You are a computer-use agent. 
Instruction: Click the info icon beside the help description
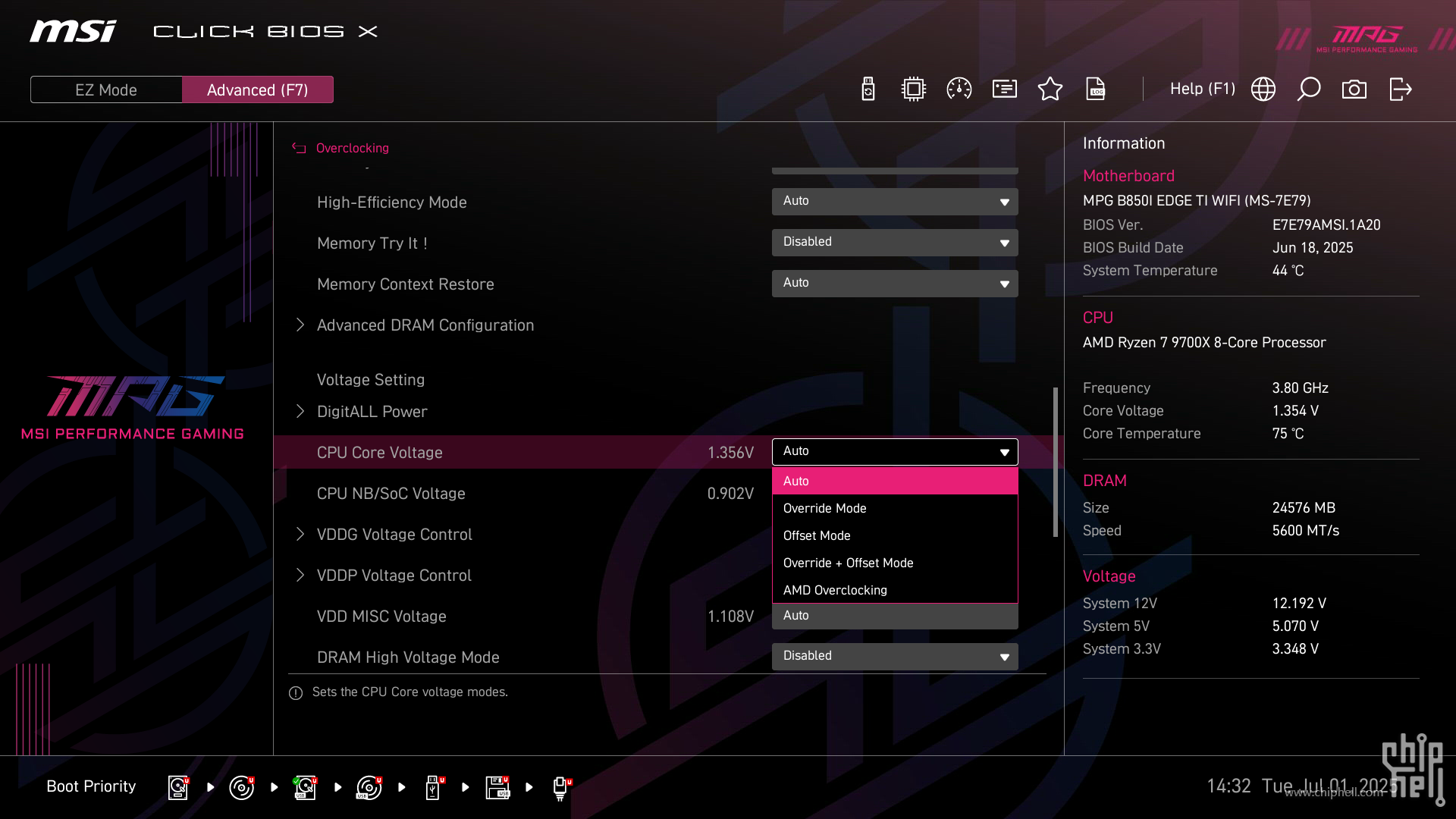[296, 693]
